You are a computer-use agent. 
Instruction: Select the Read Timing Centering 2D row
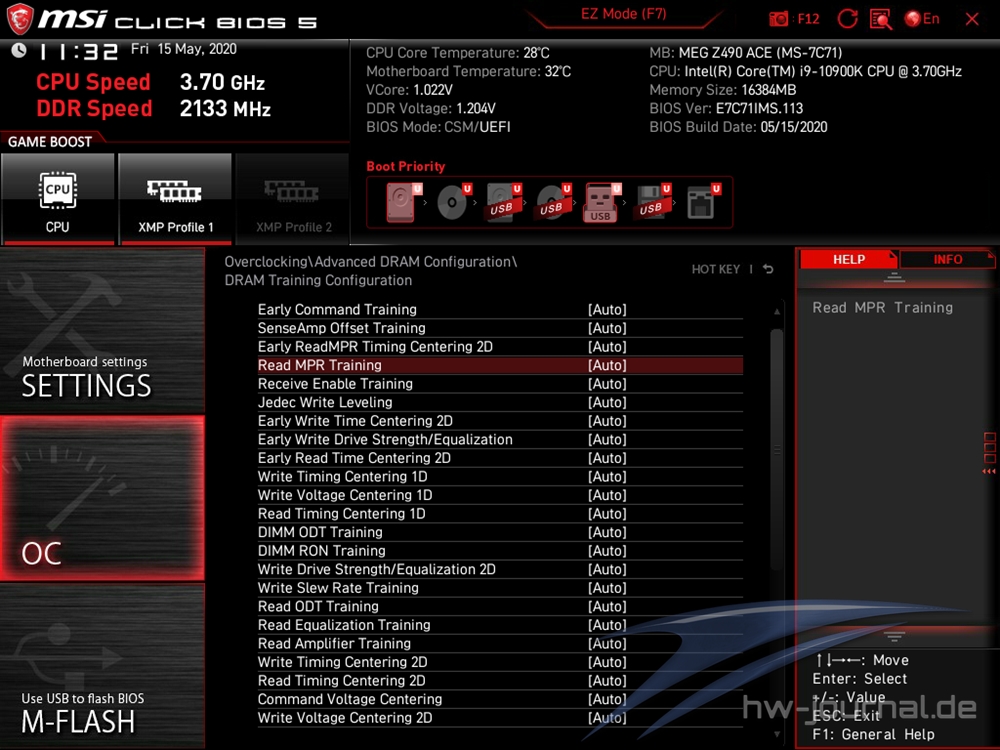(x=500, y=680)
